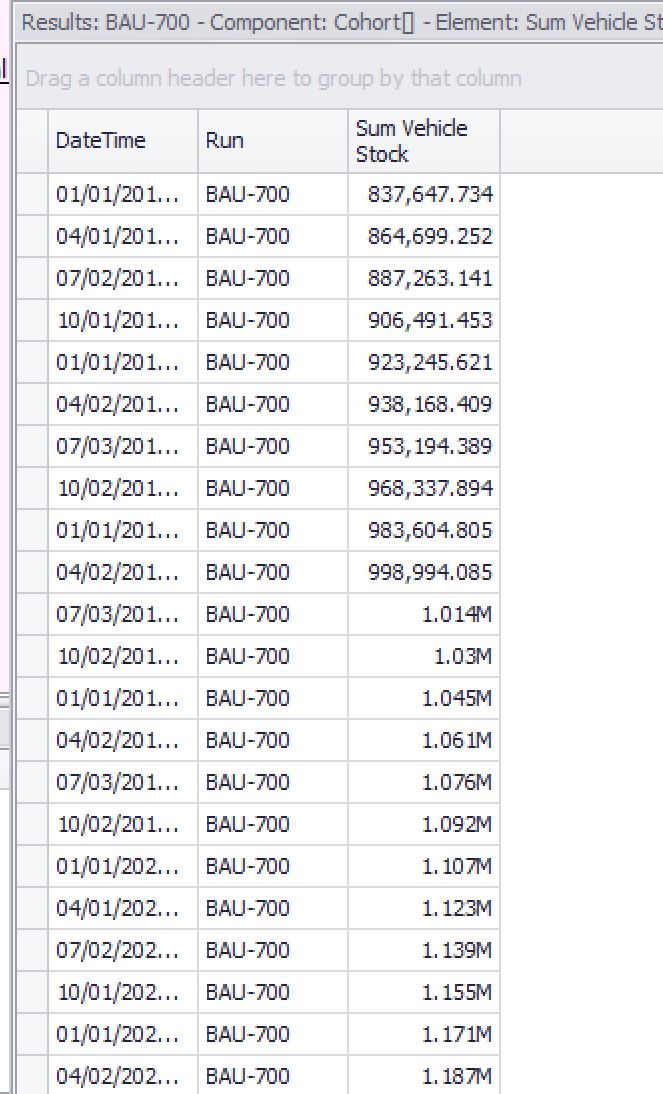The width and height of the screenshot is (663, 1094).
Task: Select the cell showing 1.03M
Action: 424,656
